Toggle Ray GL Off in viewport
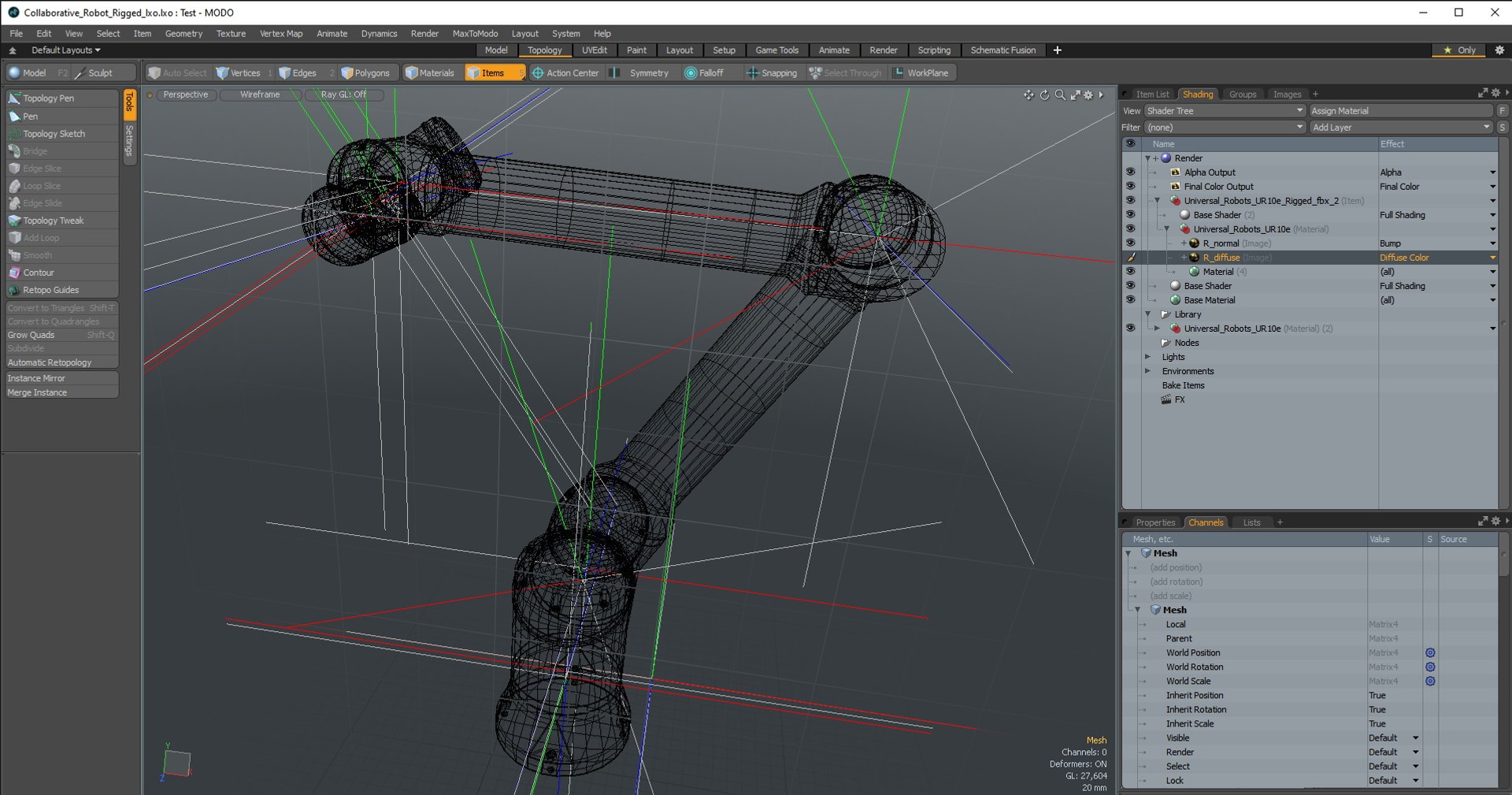This screenshot has width=1512, height=795. tap(343, 95)
